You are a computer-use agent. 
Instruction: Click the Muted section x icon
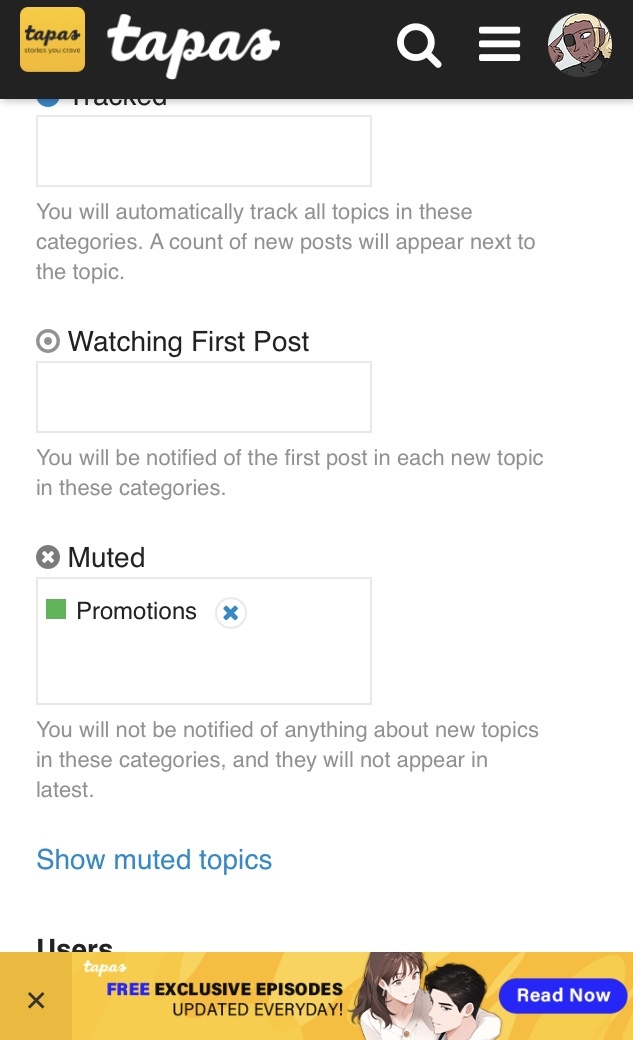pyautogui.click(x=48, y=558)
